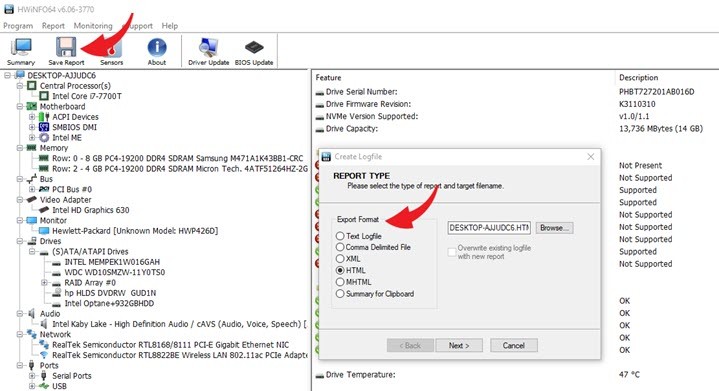Image resolution: width=719 pixels, height=391 pixels.
Task: Choose Comma Delimited File format
Action: tap(340, 247)
